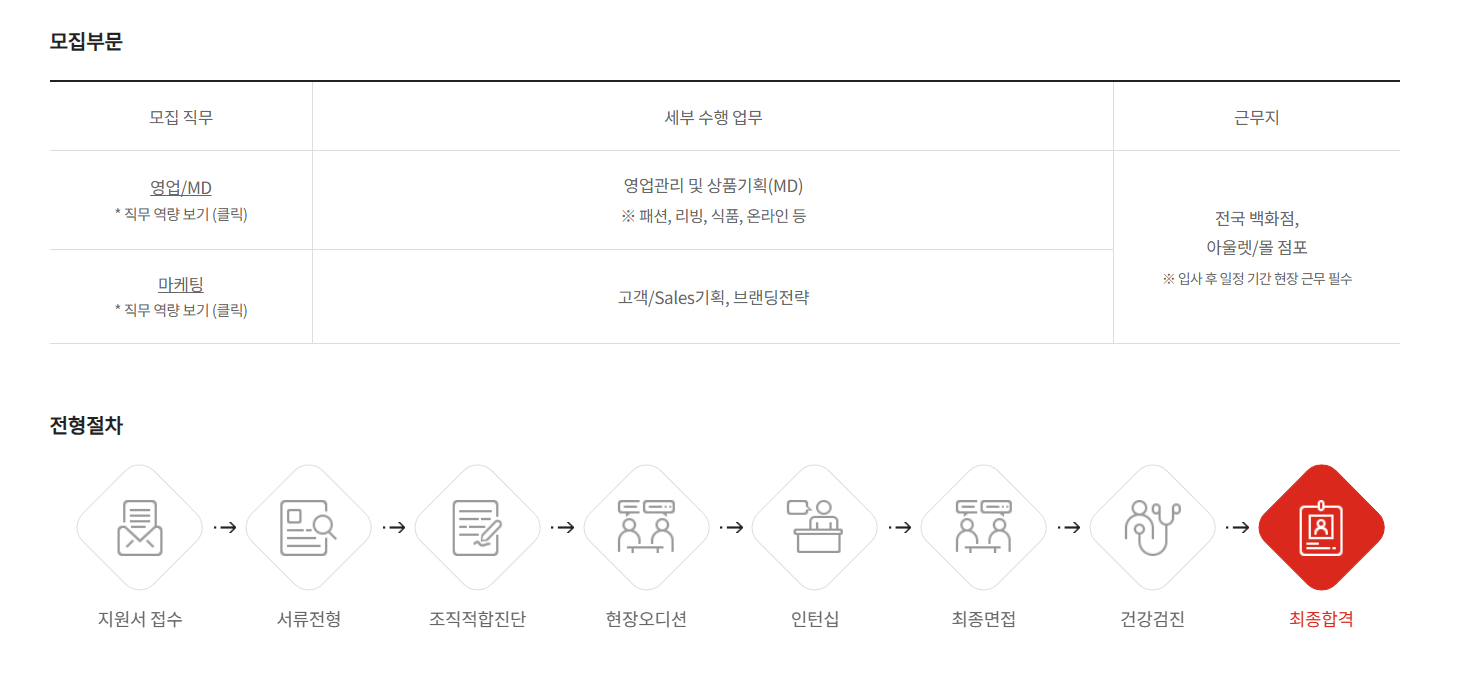
Task: Click the 근무지 column header
Action: tap(1257, 117)
